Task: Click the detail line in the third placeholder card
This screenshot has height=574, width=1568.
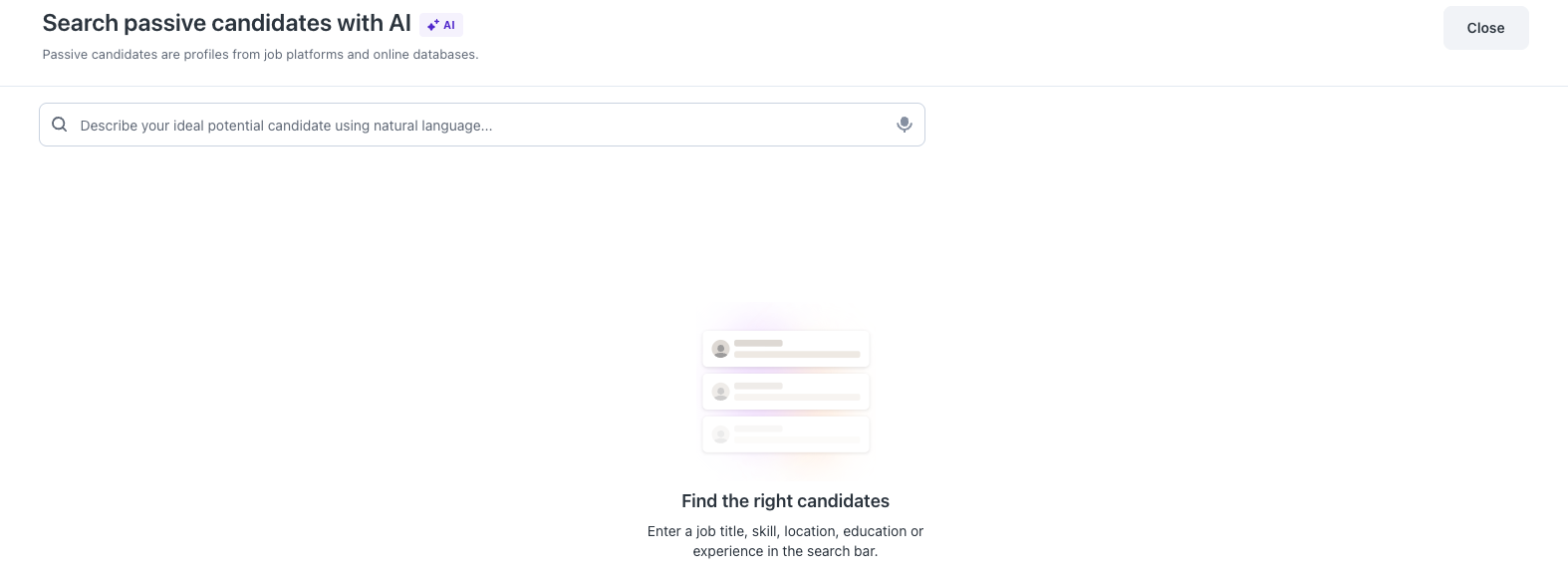Action: 797,440
